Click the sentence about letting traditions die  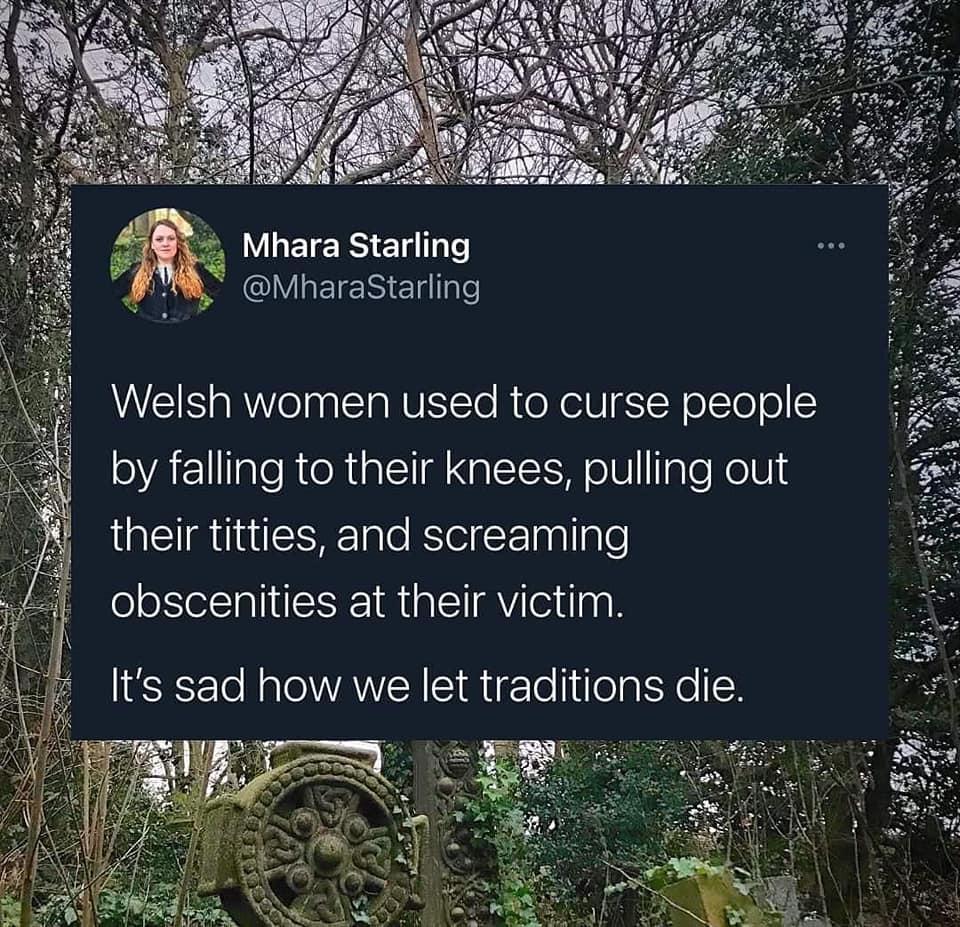[x=430, y=687]
